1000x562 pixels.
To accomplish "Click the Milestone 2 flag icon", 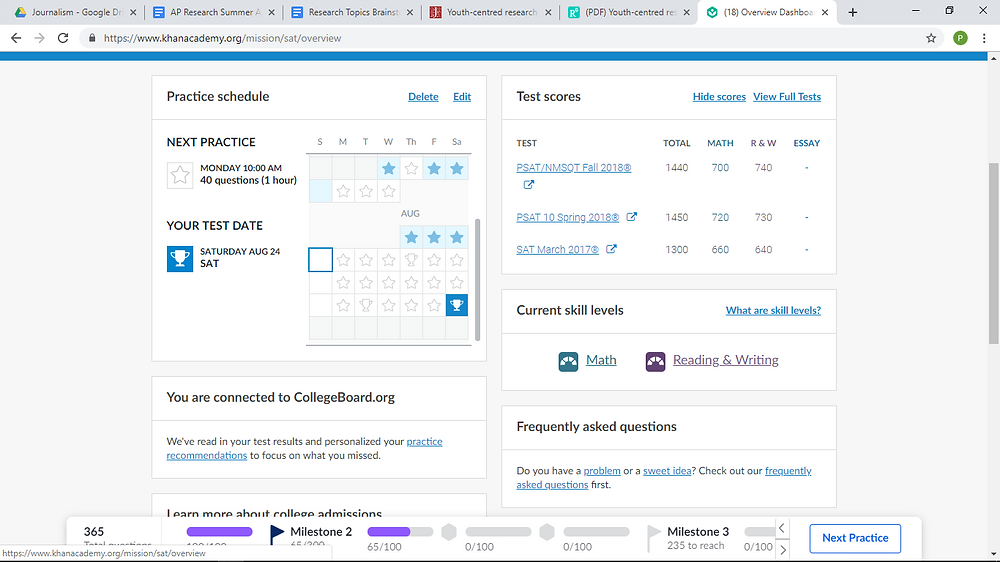I will pyautogui.click(x=277, y=534).
